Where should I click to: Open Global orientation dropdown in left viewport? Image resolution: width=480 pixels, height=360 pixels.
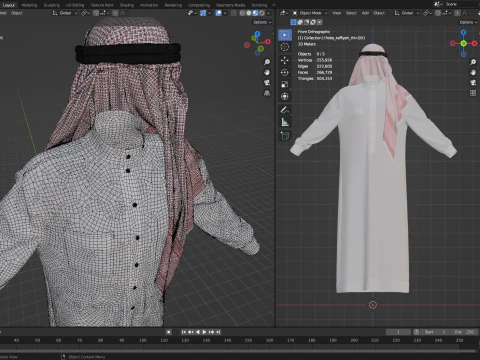65,13
